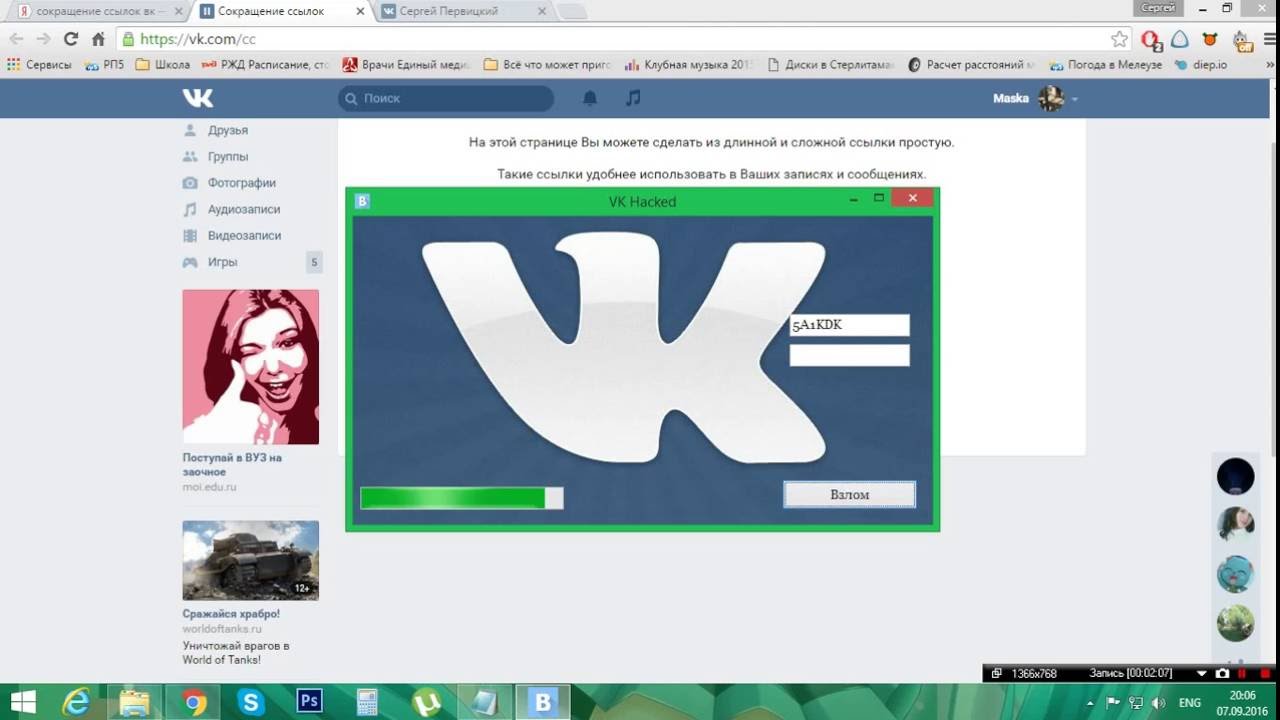Open the РП5 bookmark
The width and height of the screenshot is (1280, 720).
pyautogui.click(x=105, y=64)
